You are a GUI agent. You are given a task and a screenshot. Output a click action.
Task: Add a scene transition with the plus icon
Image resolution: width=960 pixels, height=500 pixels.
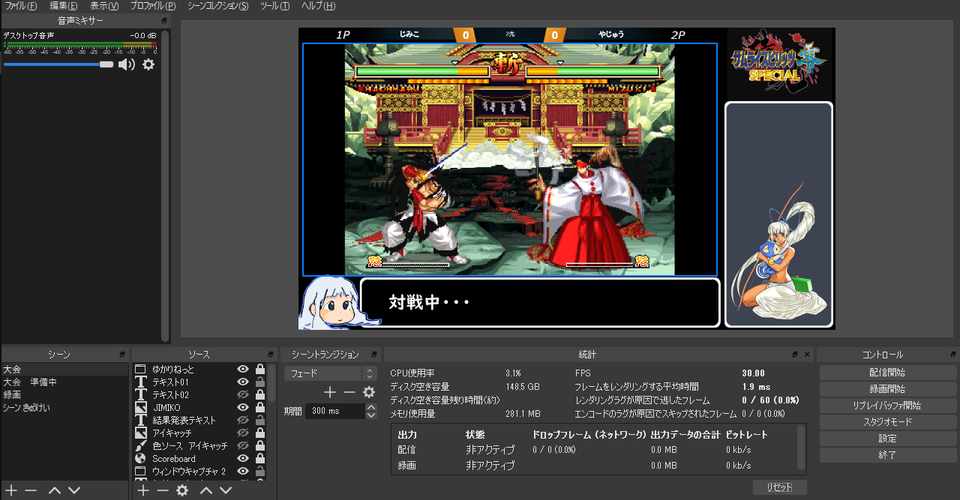tap(330, 392)
